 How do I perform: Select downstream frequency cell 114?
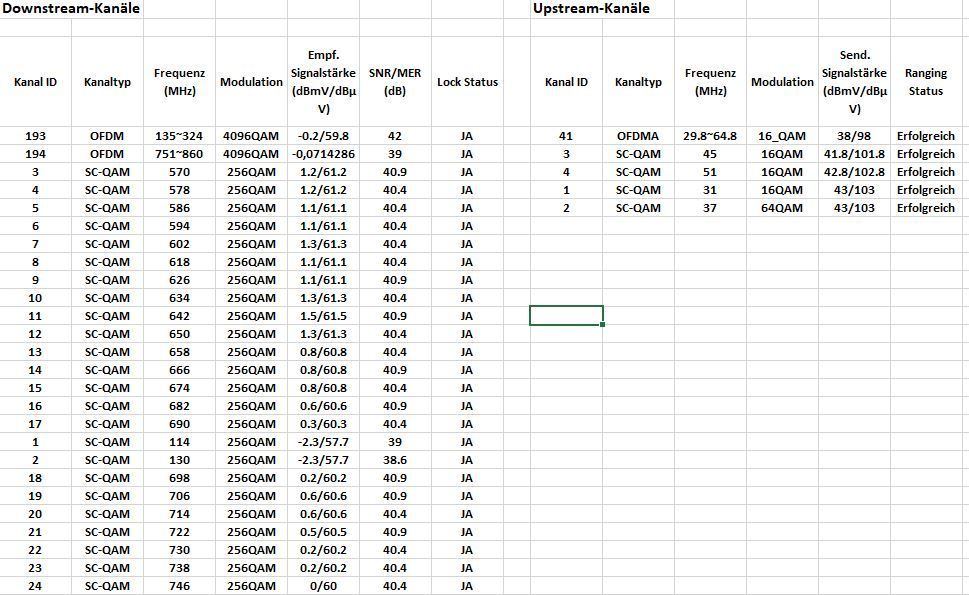(179, 442)
